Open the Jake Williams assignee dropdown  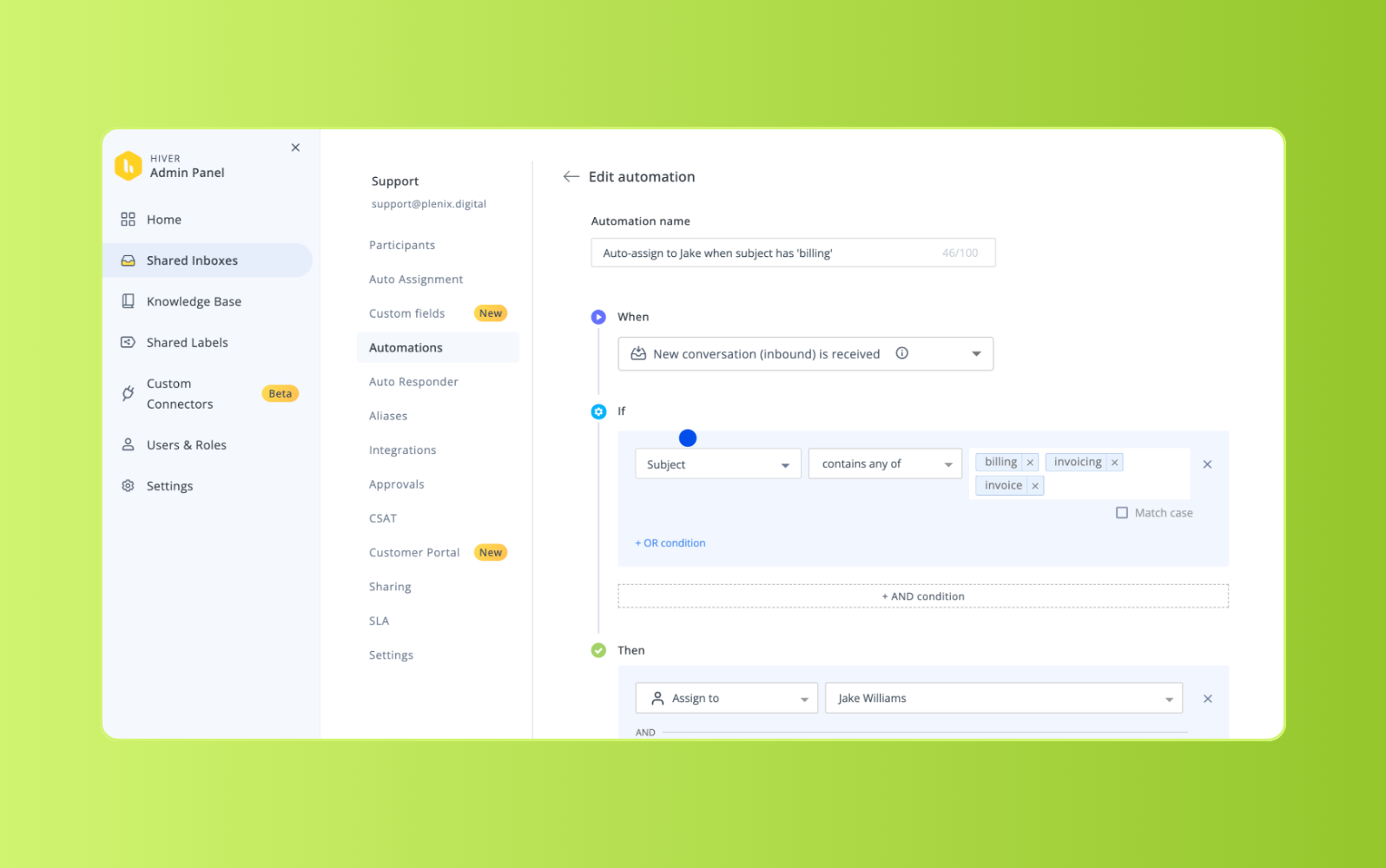(x=1003, y=698)
